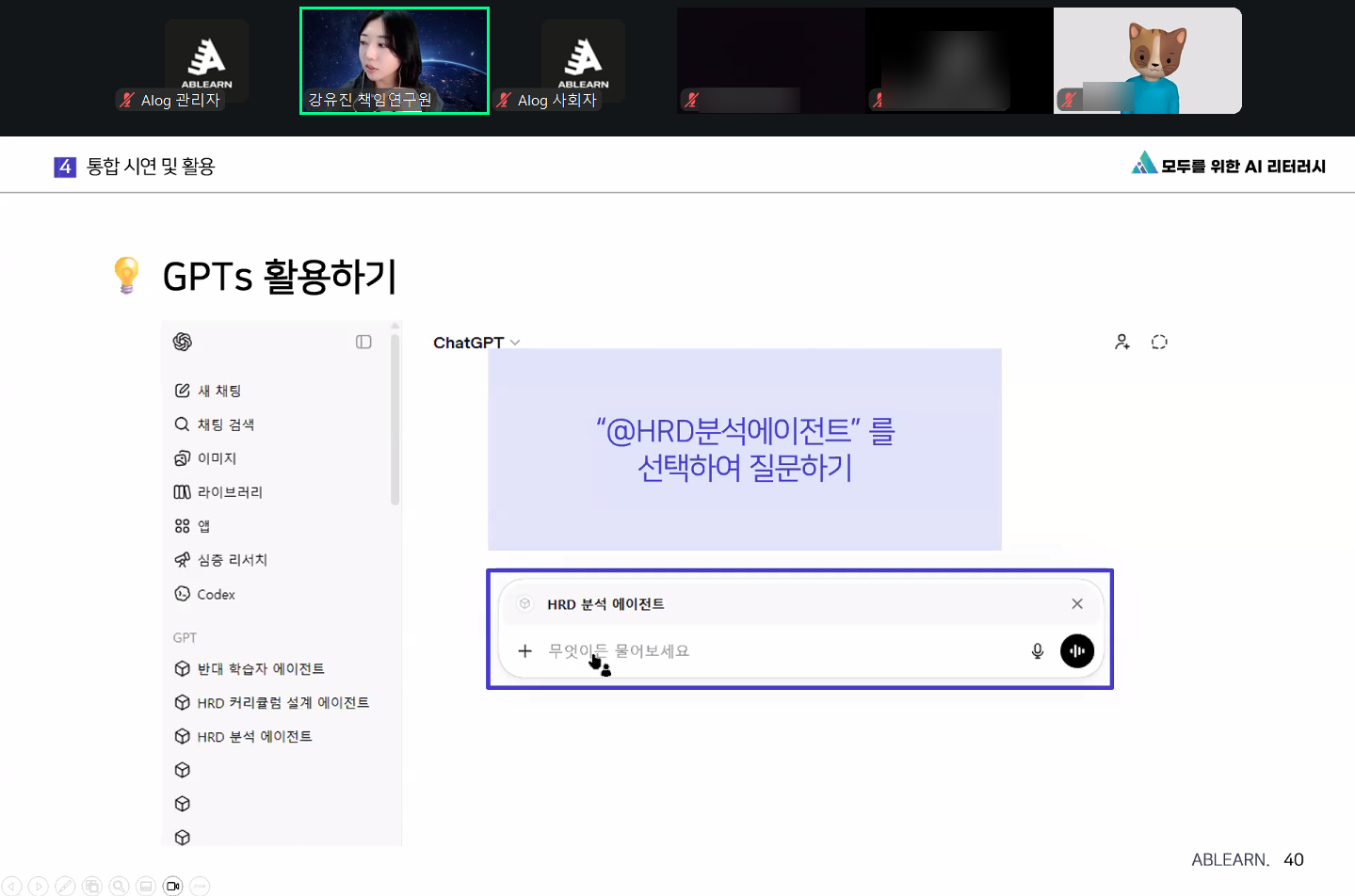Click the slideshow zoom magnifier icon
The image size is (1355, 896).
click(119, 886)
